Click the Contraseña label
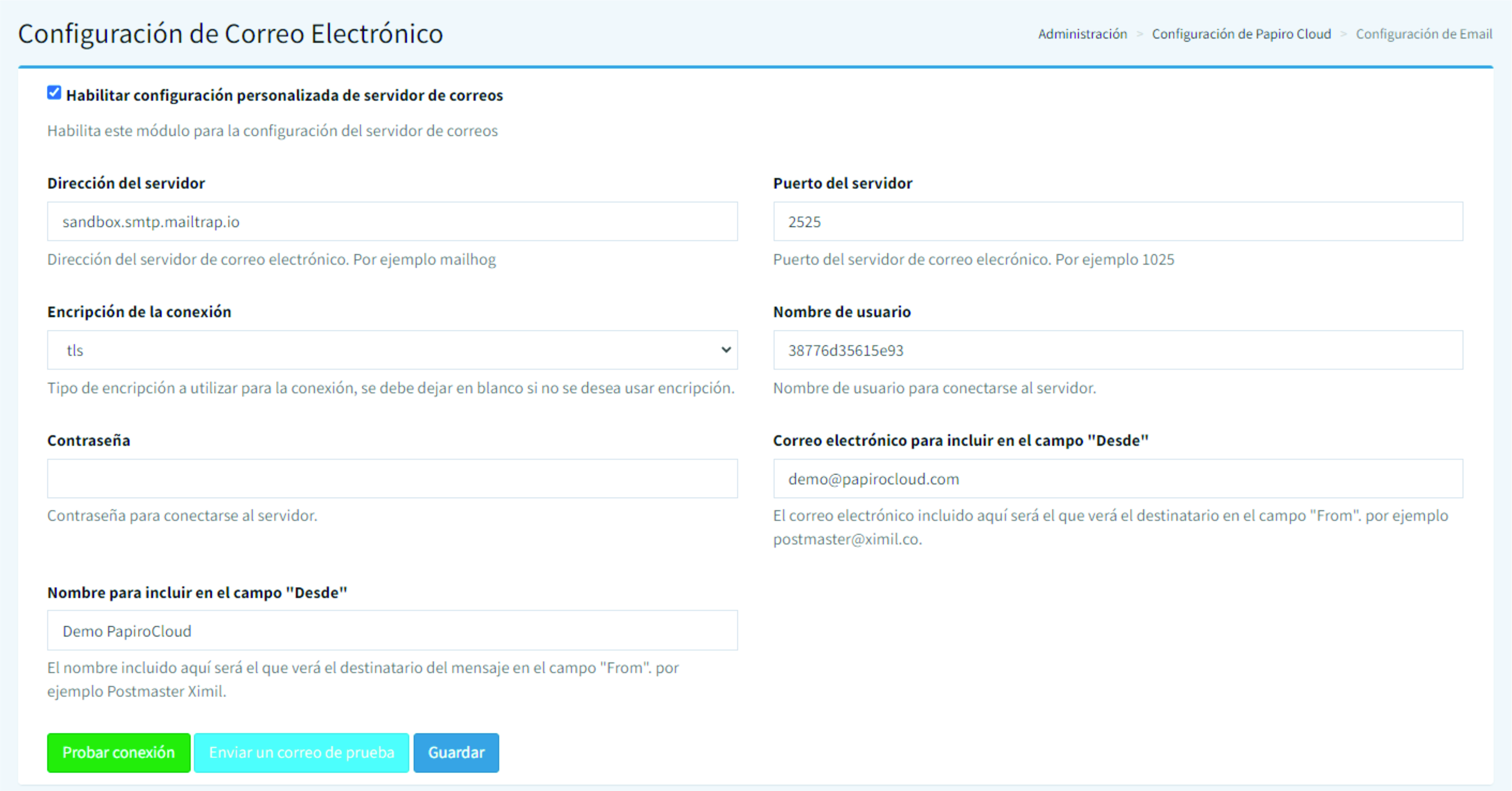 click(89, 440)
